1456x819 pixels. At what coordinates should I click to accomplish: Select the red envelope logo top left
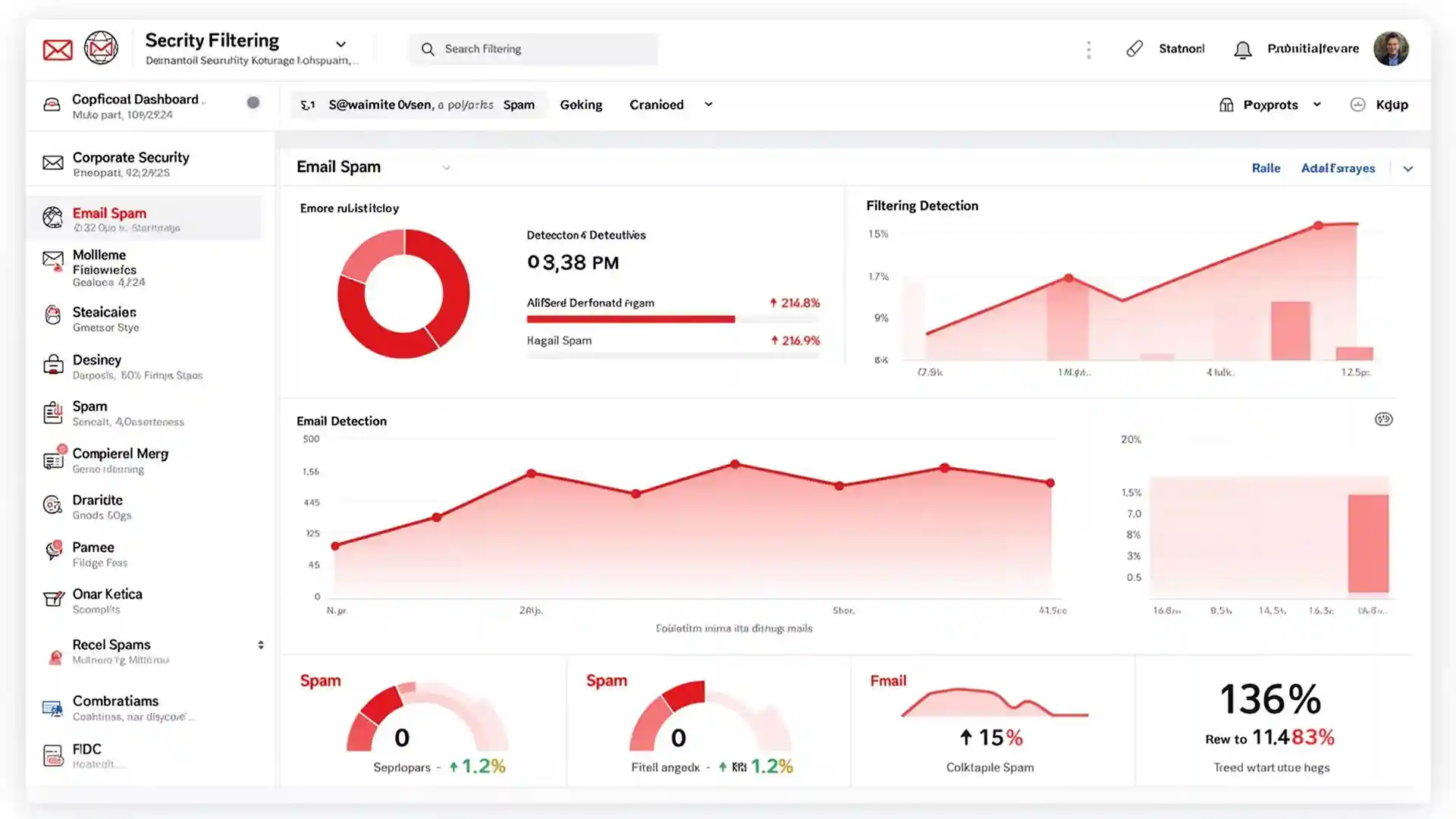pos(57,49)
